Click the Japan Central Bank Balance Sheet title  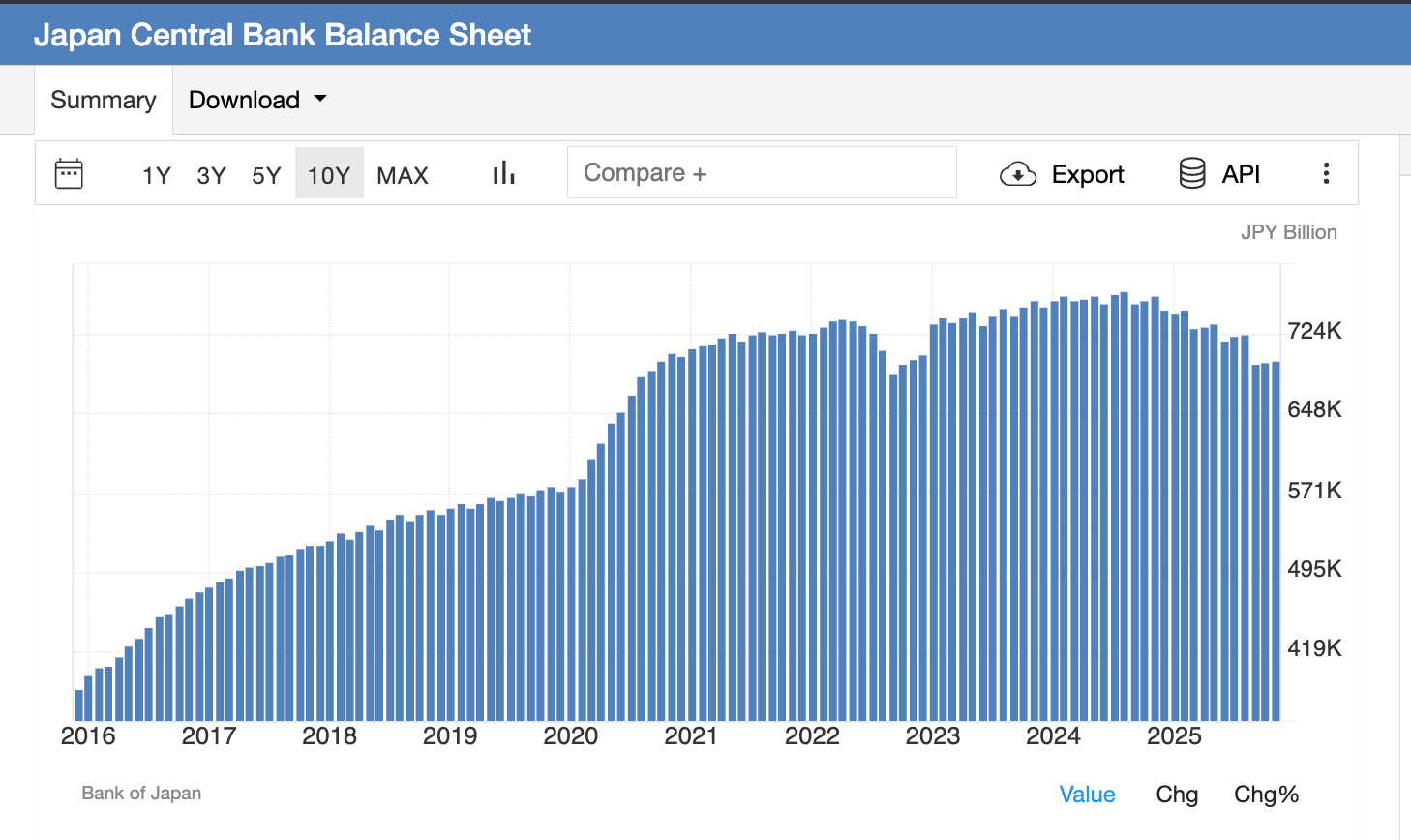pos(283,35)
